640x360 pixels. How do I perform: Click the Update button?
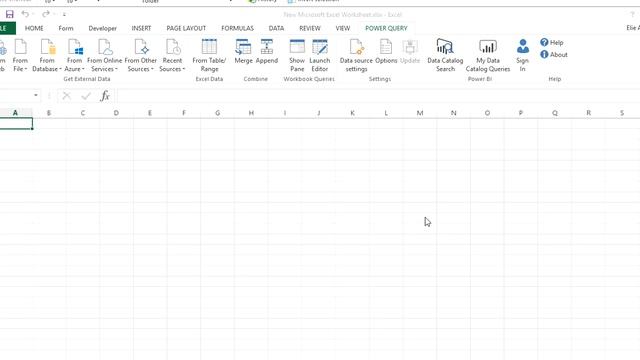410,51
